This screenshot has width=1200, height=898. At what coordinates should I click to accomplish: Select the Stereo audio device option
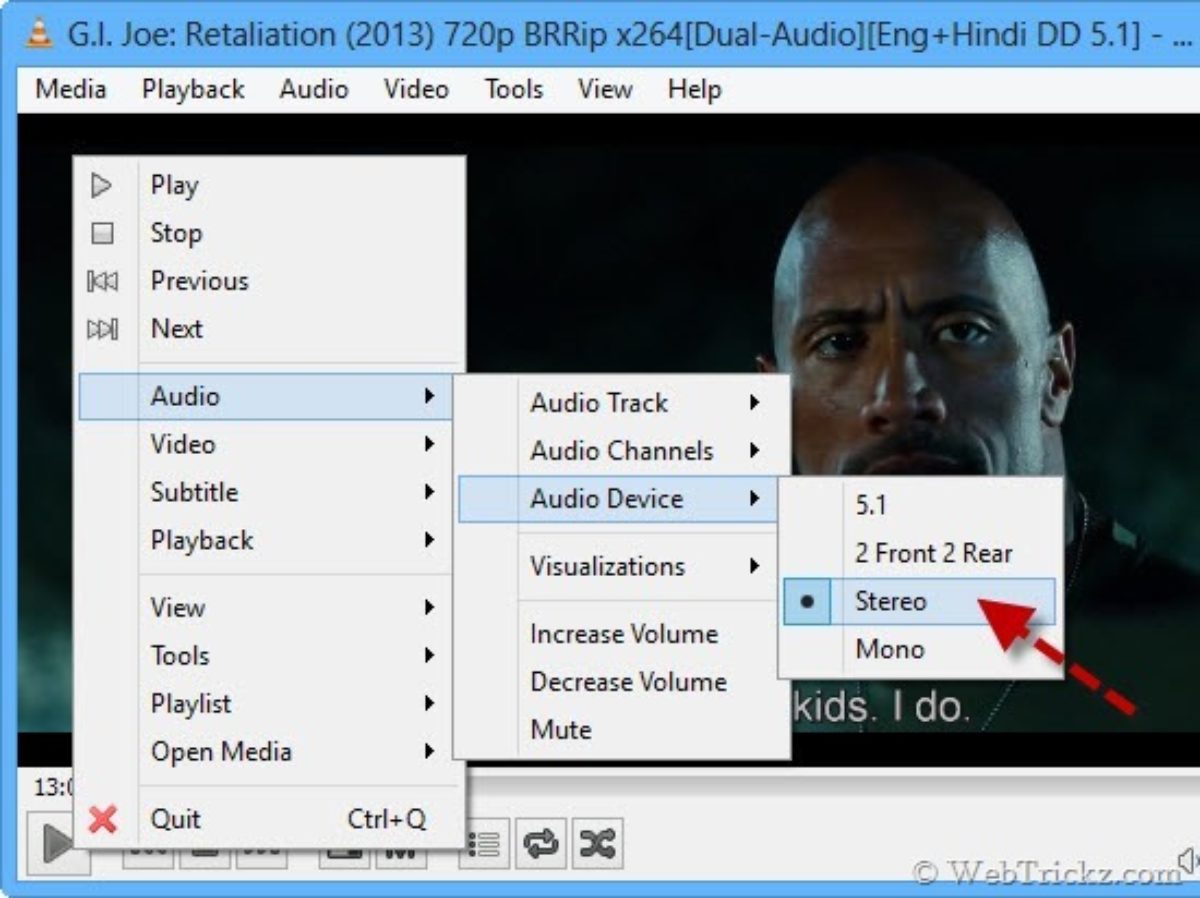919,602
